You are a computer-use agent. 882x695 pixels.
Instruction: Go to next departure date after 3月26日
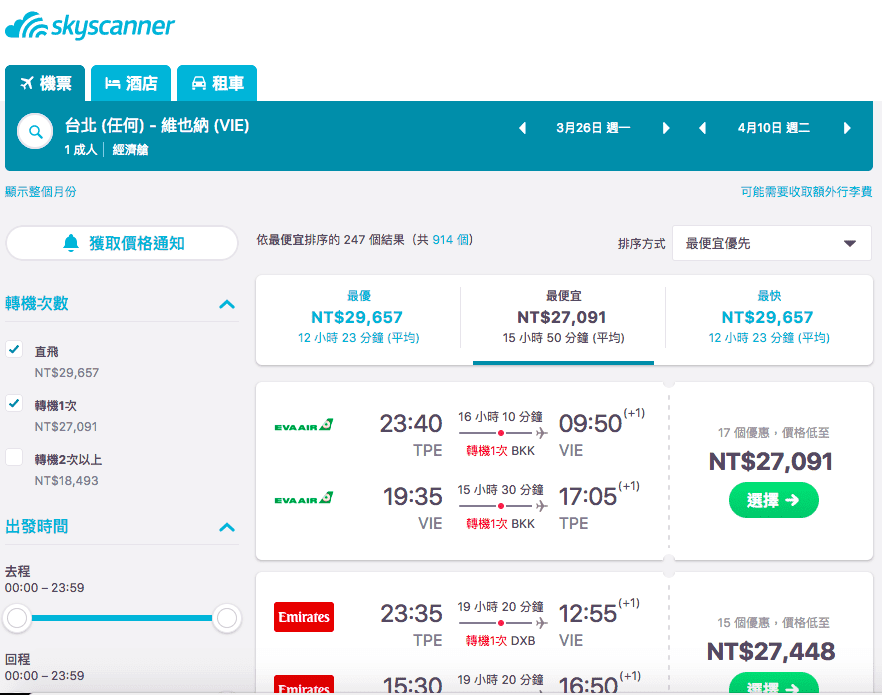pos(666,128)
